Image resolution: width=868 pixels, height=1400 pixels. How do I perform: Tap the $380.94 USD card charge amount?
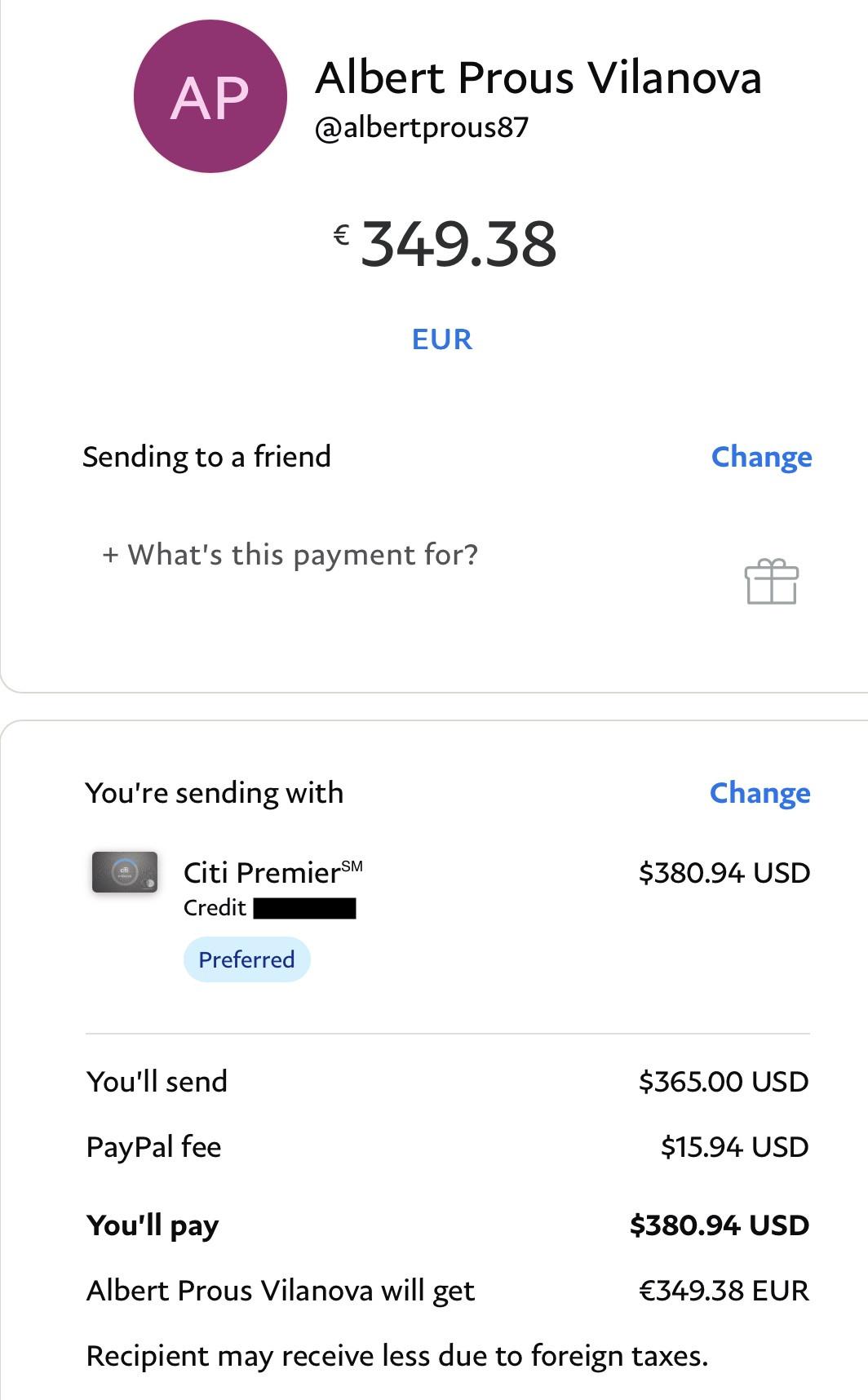click(724, 873)
